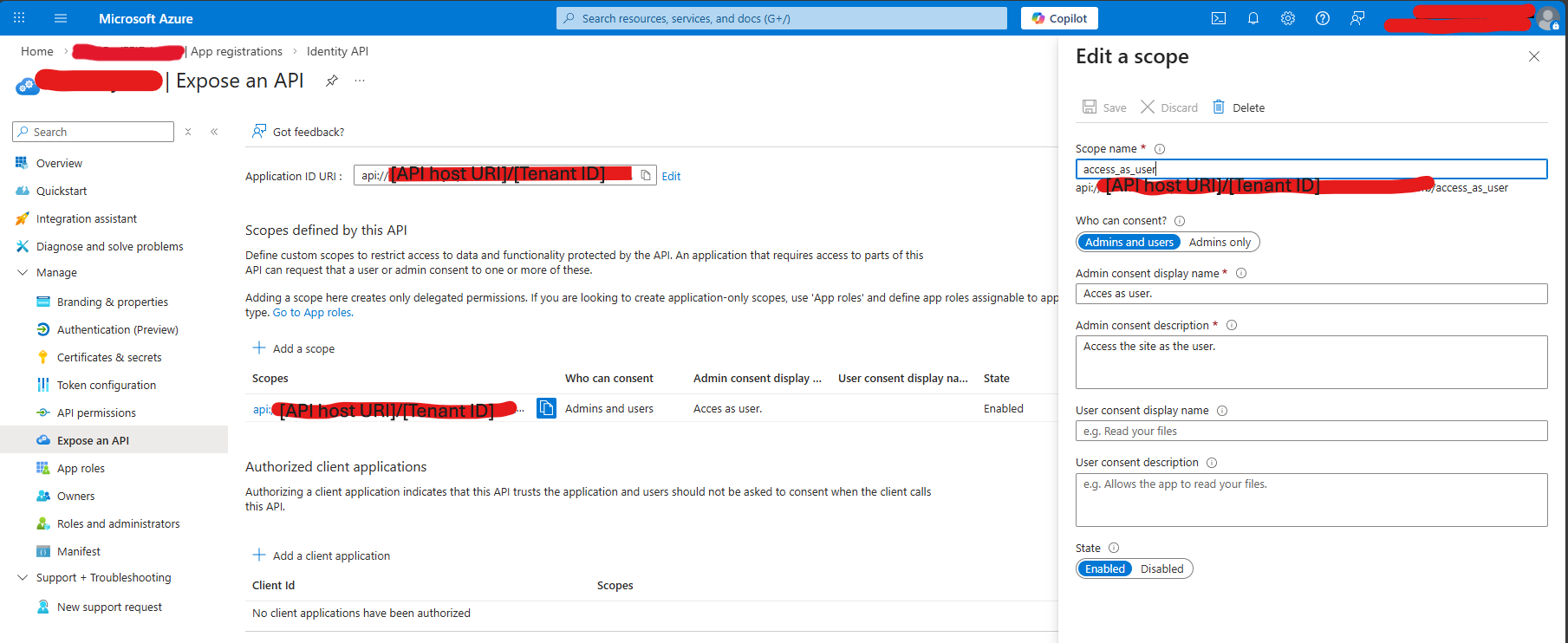Click the Got feedback? link
The image size is (1568, 643).
pyautogui.click(x=298, y=132)
